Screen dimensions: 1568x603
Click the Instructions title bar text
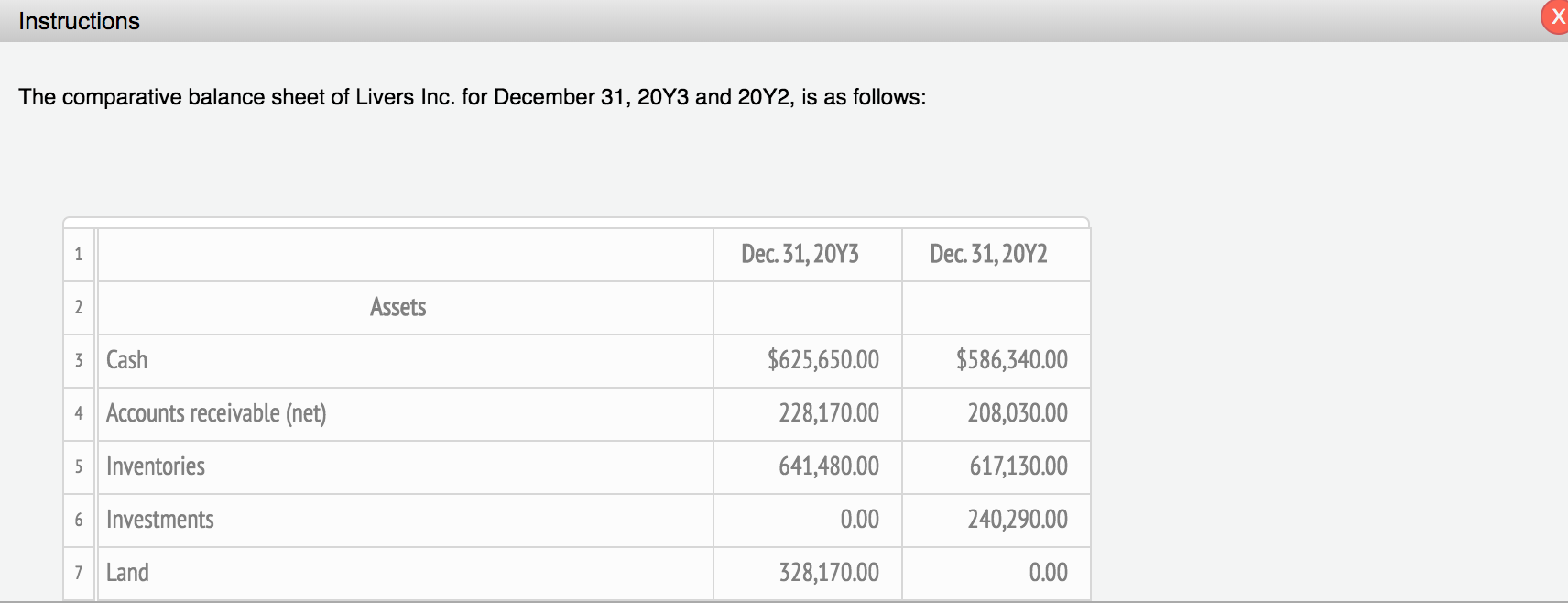point(78,20)
